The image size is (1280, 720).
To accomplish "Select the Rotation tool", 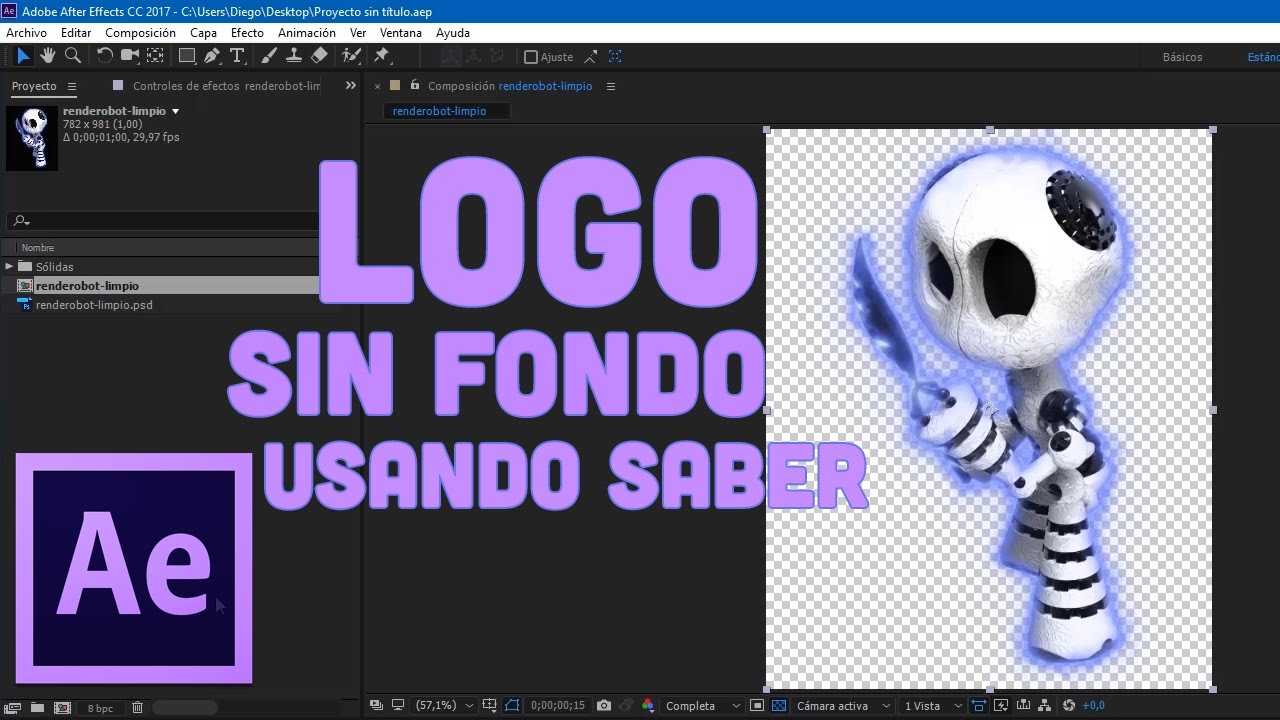I will point(105,56).
